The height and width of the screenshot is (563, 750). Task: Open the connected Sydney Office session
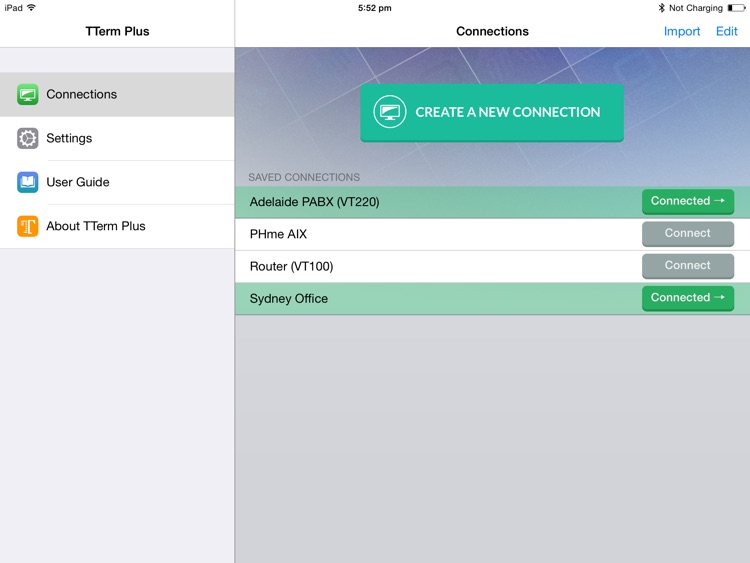(x=688, y=298)
